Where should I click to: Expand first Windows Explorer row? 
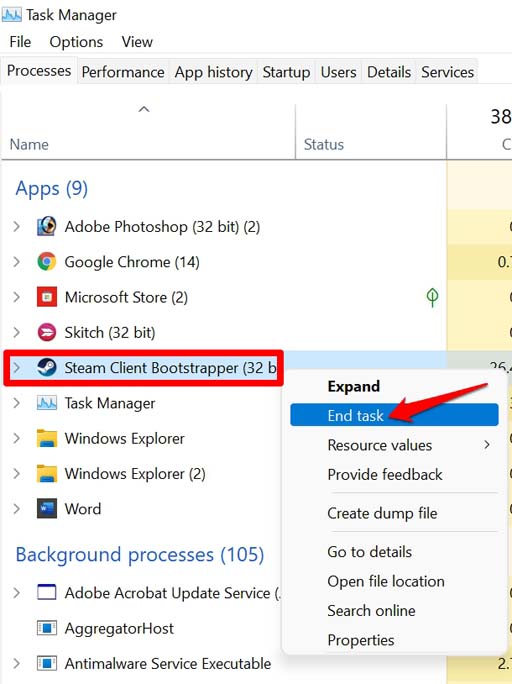pos(17,438)
